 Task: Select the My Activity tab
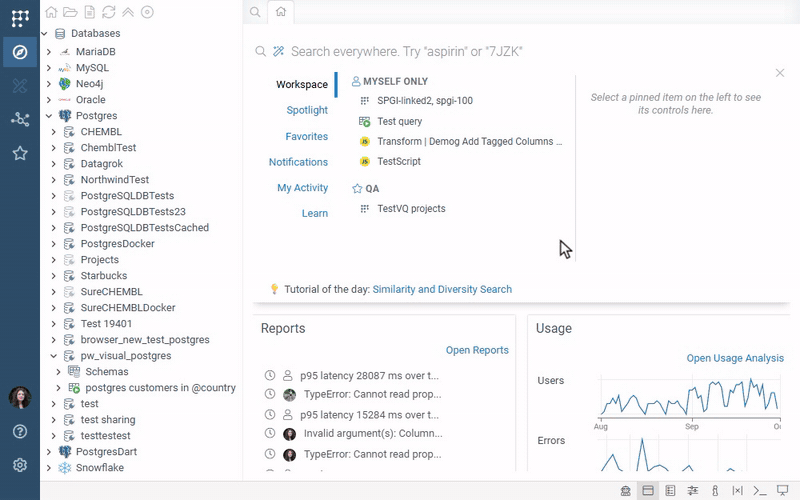[x=303, y=188]
